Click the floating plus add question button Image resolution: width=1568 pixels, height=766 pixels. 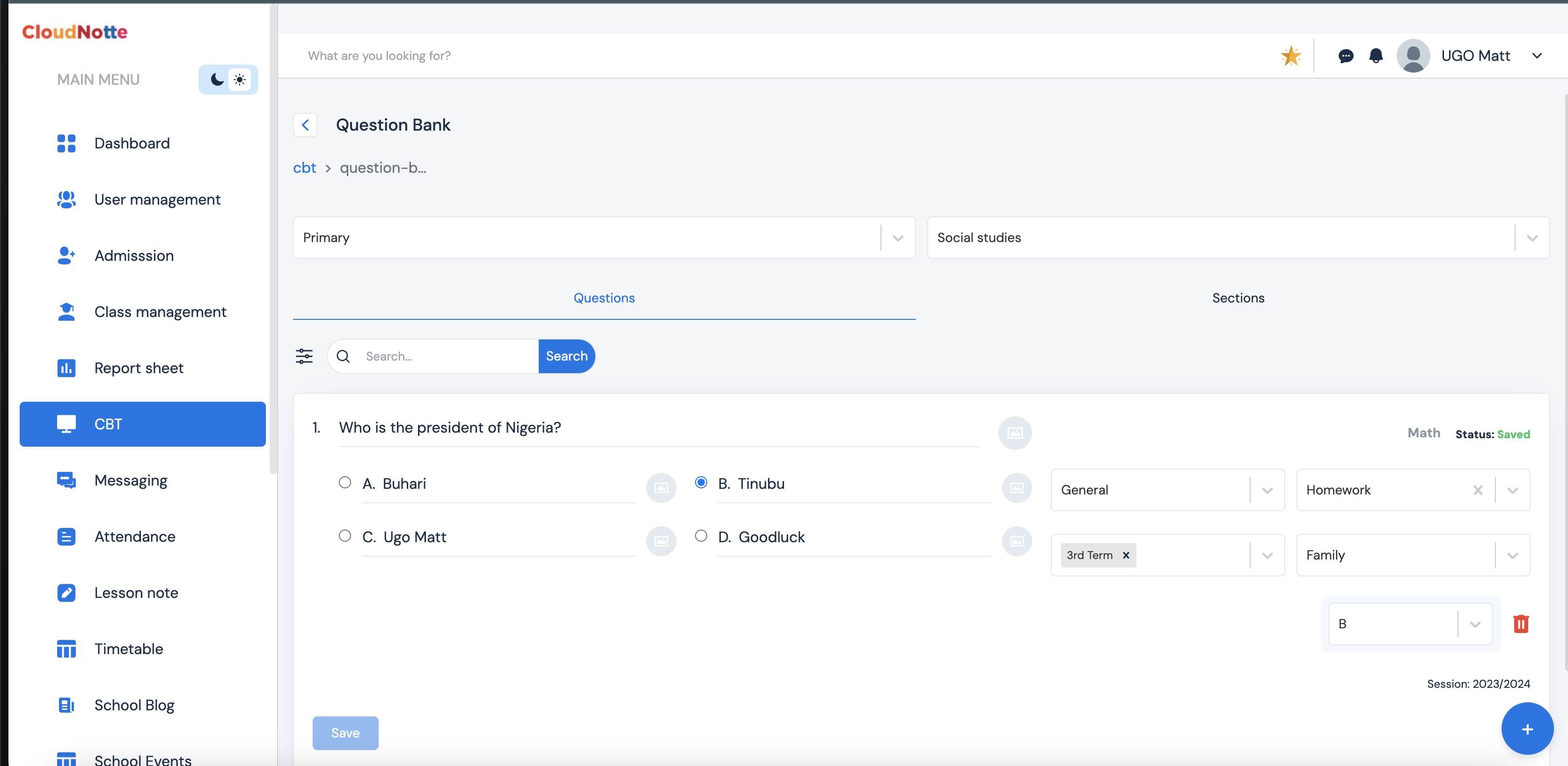pos(1527,729)
